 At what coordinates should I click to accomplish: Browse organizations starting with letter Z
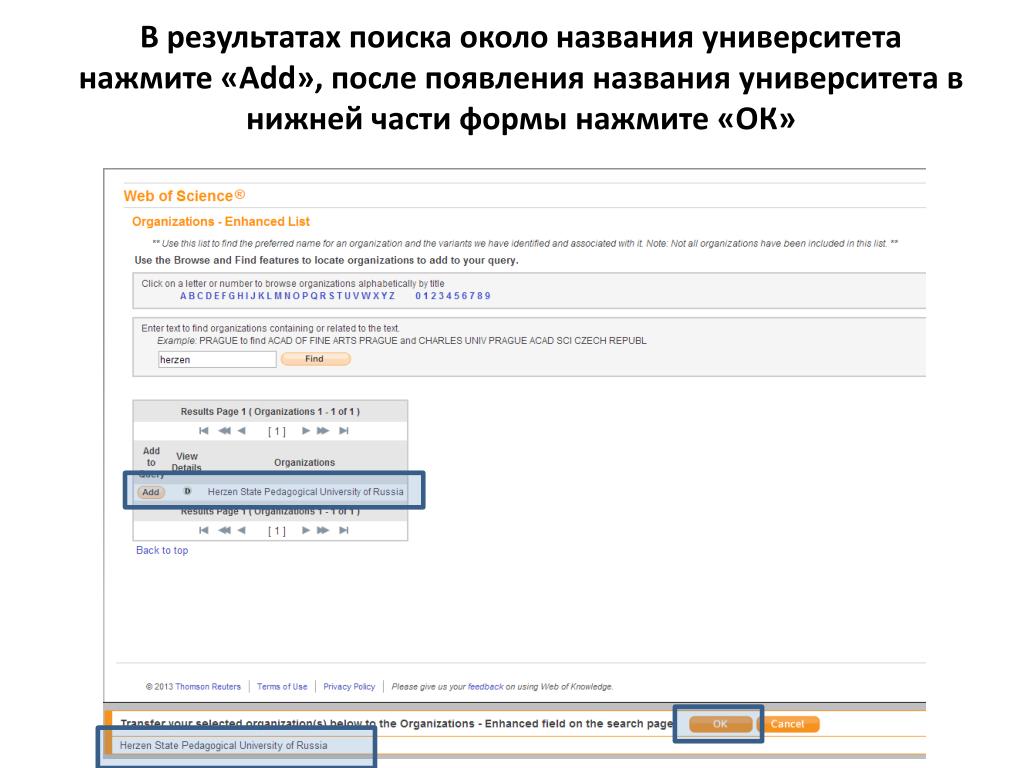[x=392, y=296]
